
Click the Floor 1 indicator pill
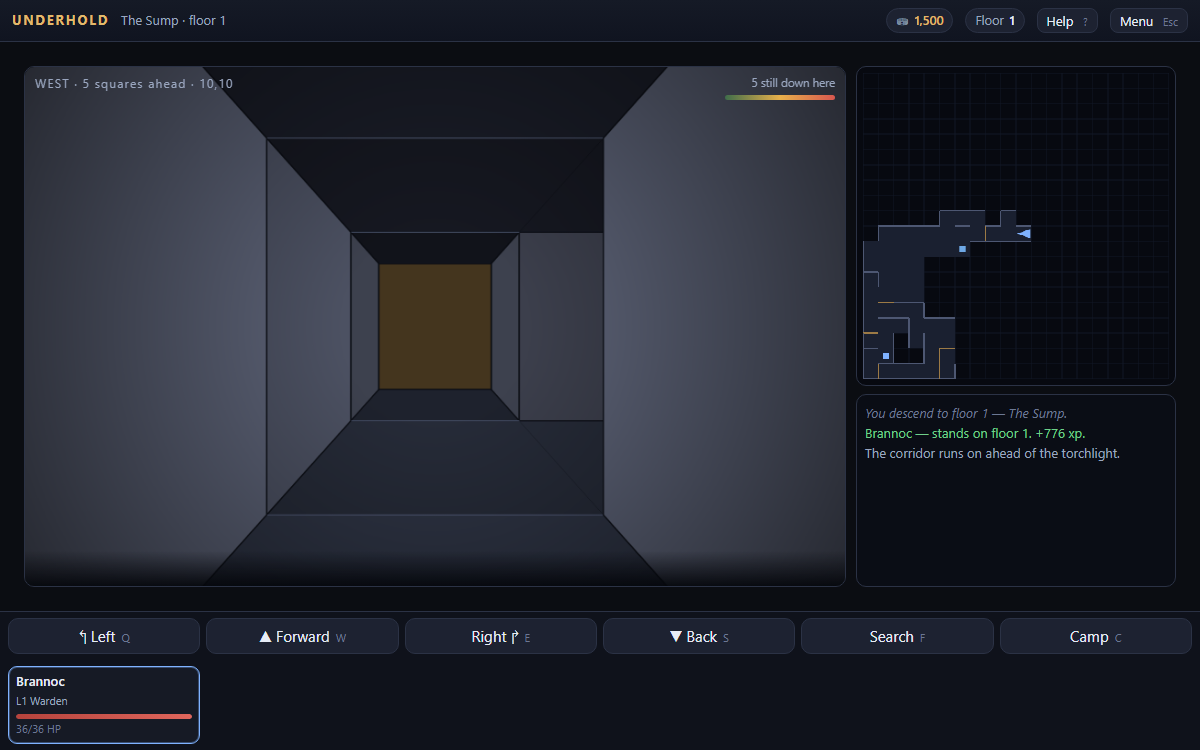pos(995,21)
